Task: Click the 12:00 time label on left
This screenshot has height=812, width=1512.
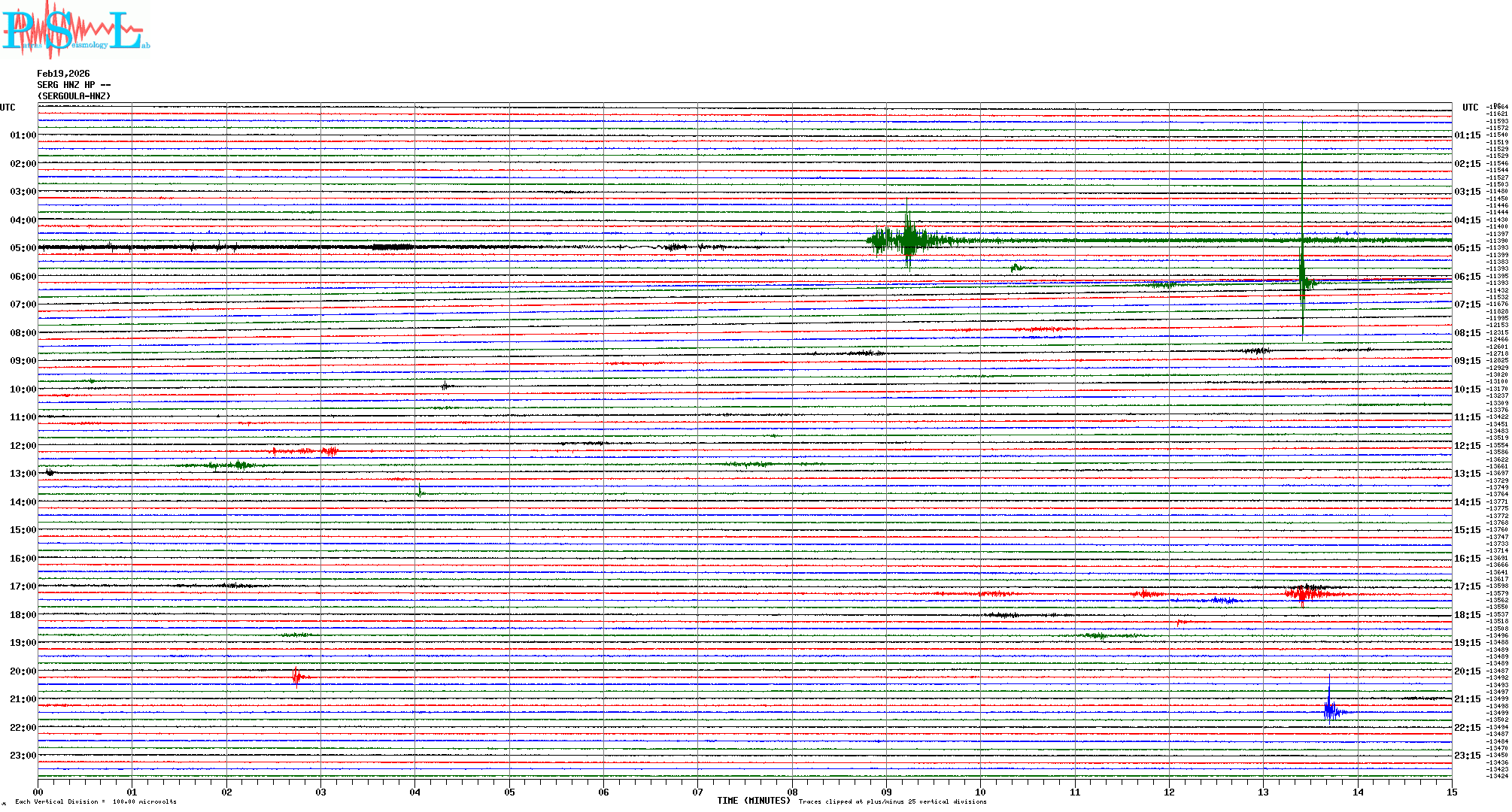Action: pyautogui.click(x=23, y=446)
